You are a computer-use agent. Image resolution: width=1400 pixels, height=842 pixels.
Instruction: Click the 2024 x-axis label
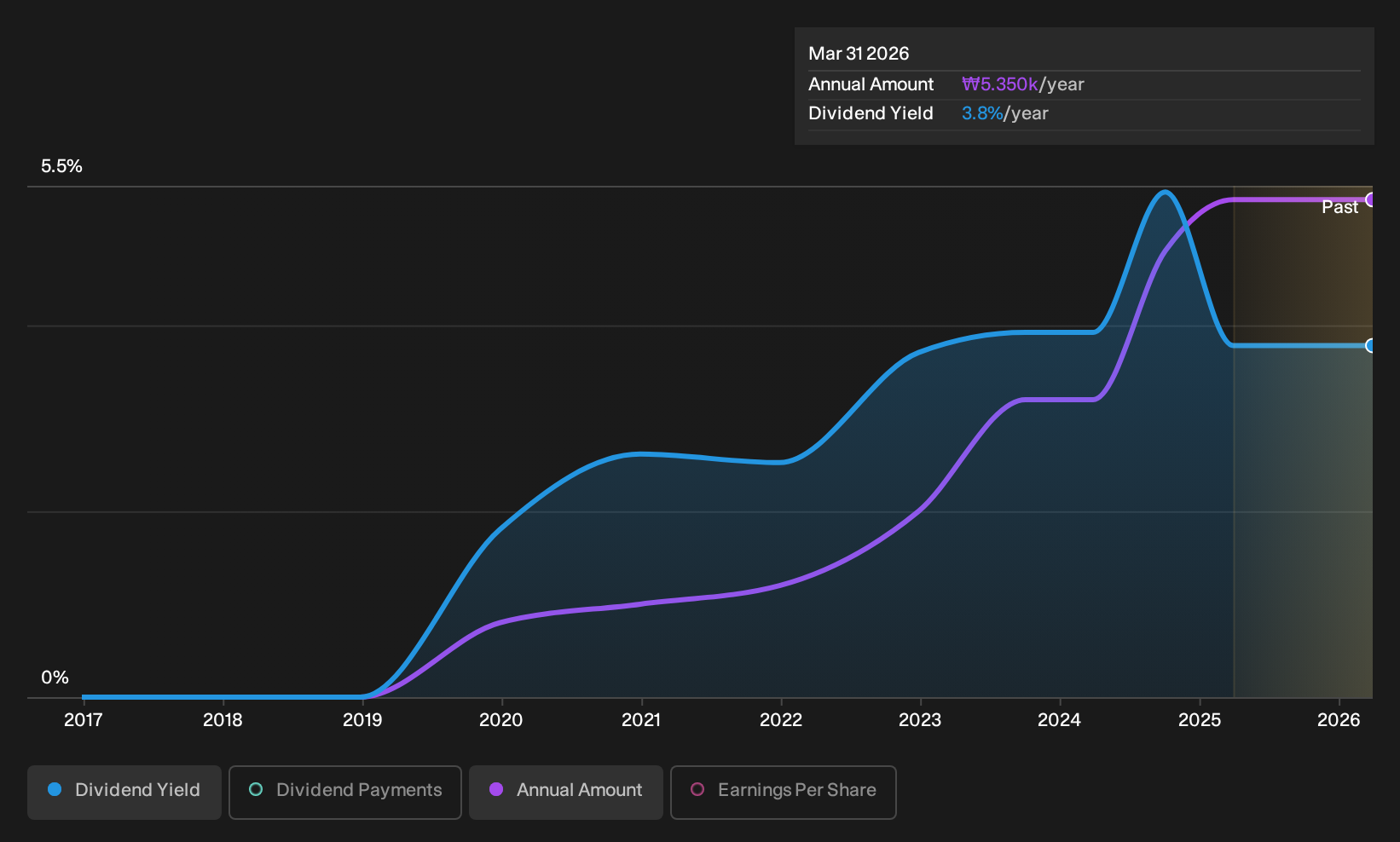[1059, 720]
